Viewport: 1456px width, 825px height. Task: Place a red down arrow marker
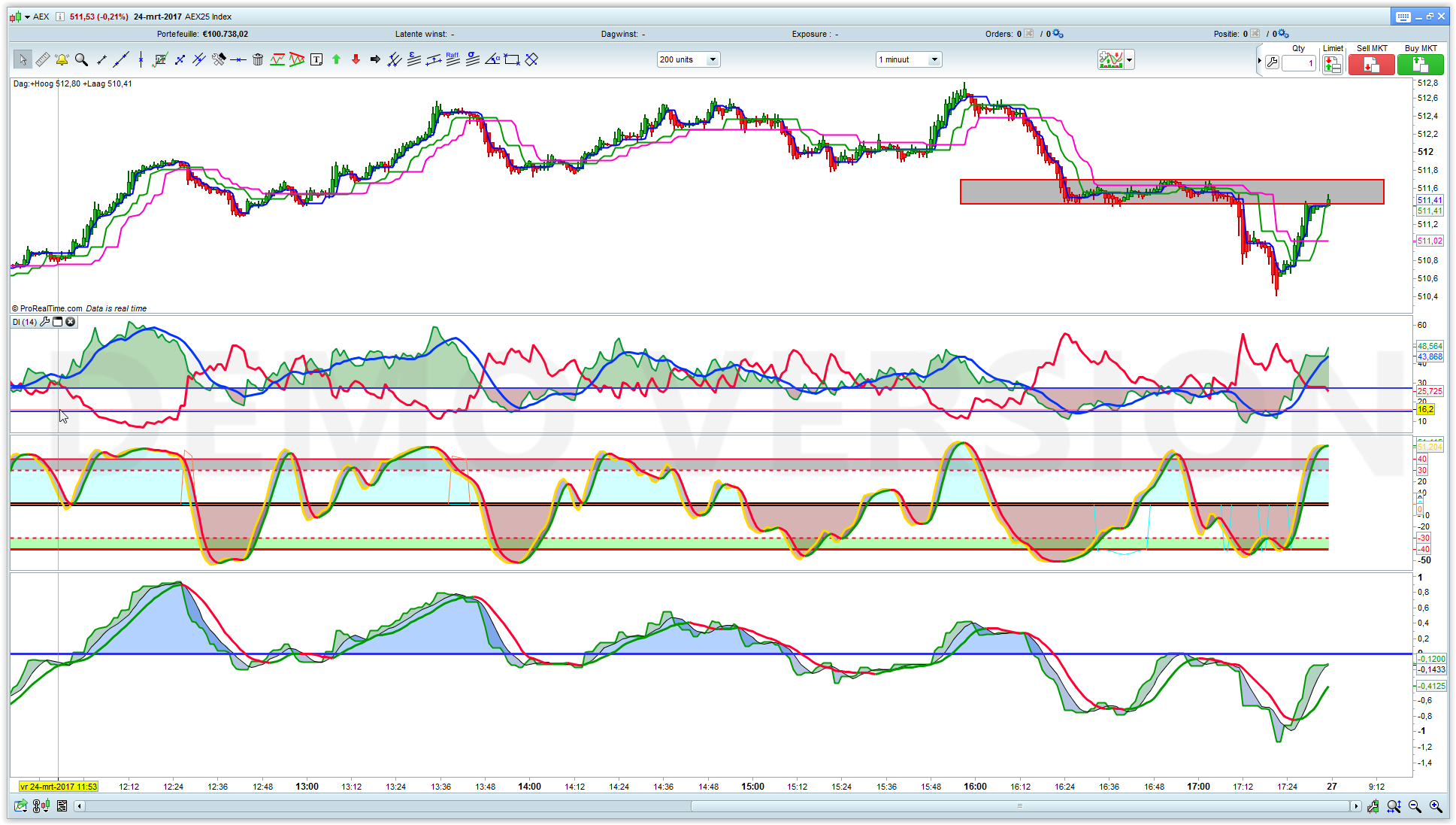coord(356,59)
